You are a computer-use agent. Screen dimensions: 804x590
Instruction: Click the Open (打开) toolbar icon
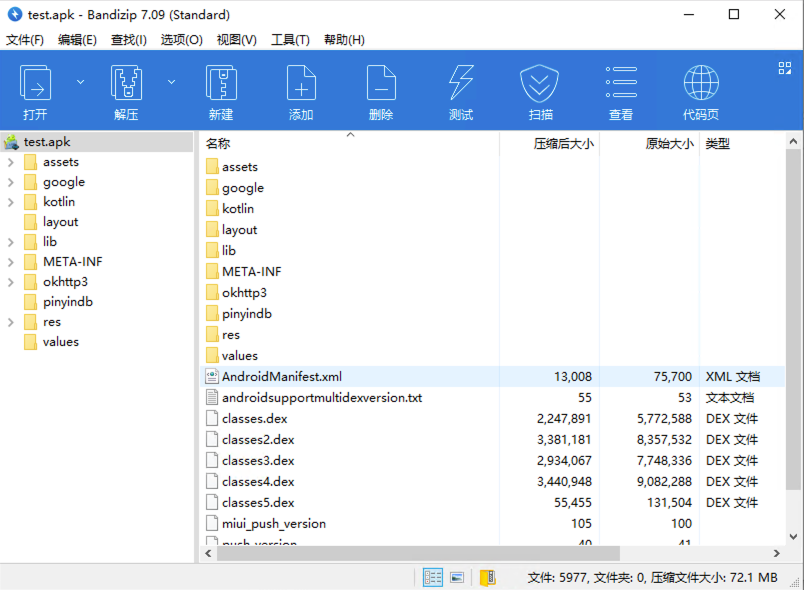point(35,83)
